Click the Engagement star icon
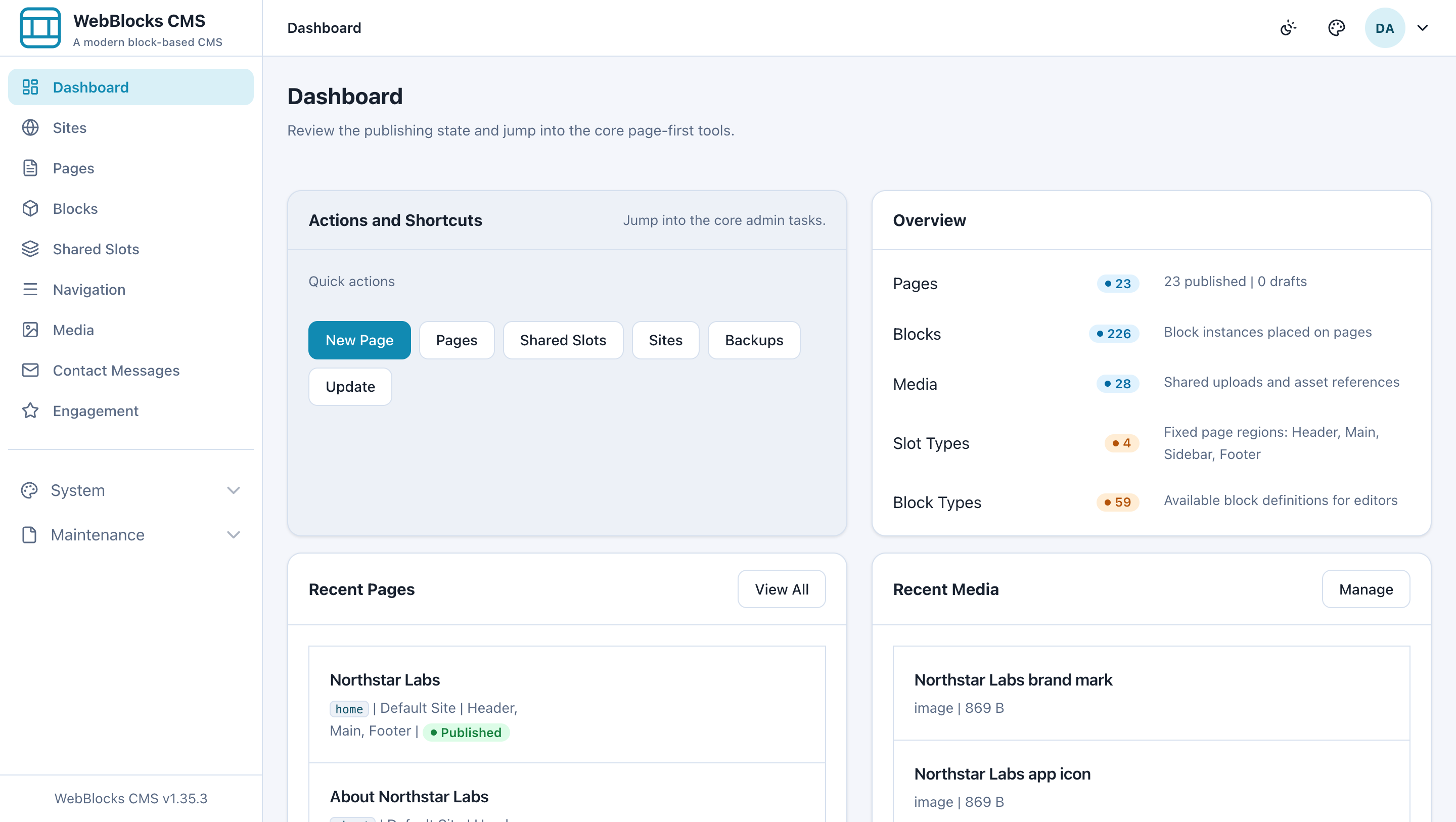This screenshot has width=1456, height=822. pos(30,410)
